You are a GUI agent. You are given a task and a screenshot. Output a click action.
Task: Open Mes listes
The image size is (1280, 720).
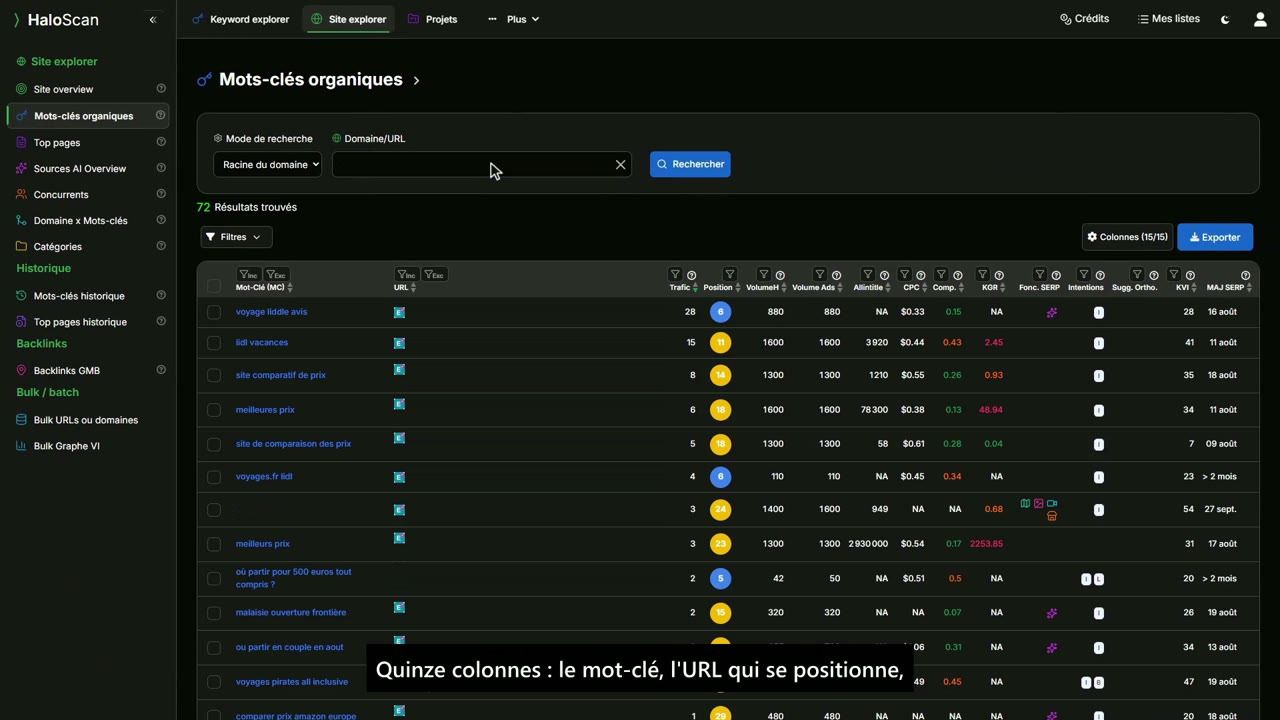[x=1169, y=19]
